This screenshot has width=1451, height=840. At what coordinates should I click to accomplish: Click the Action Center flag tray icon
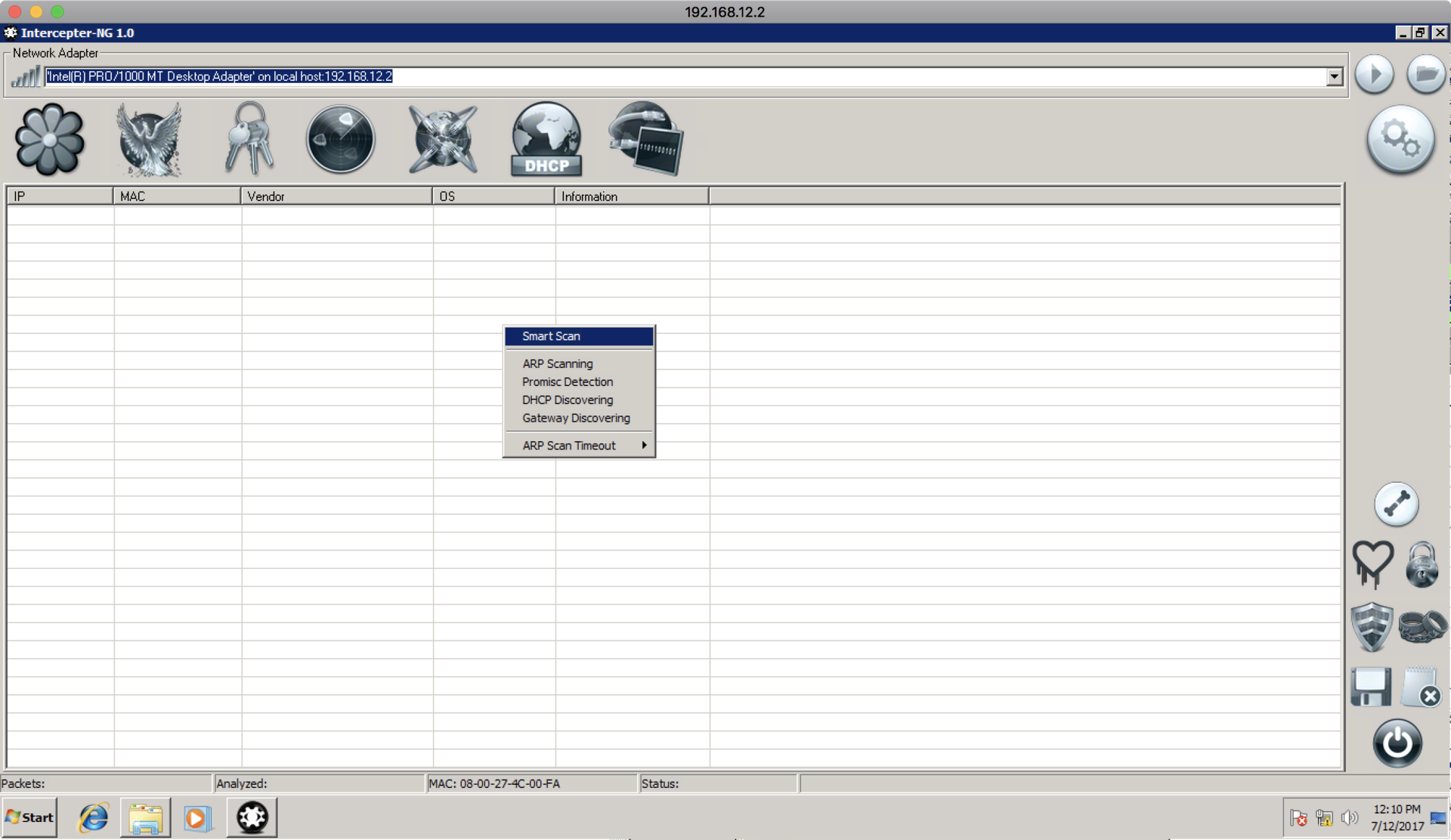[1299, 818]
